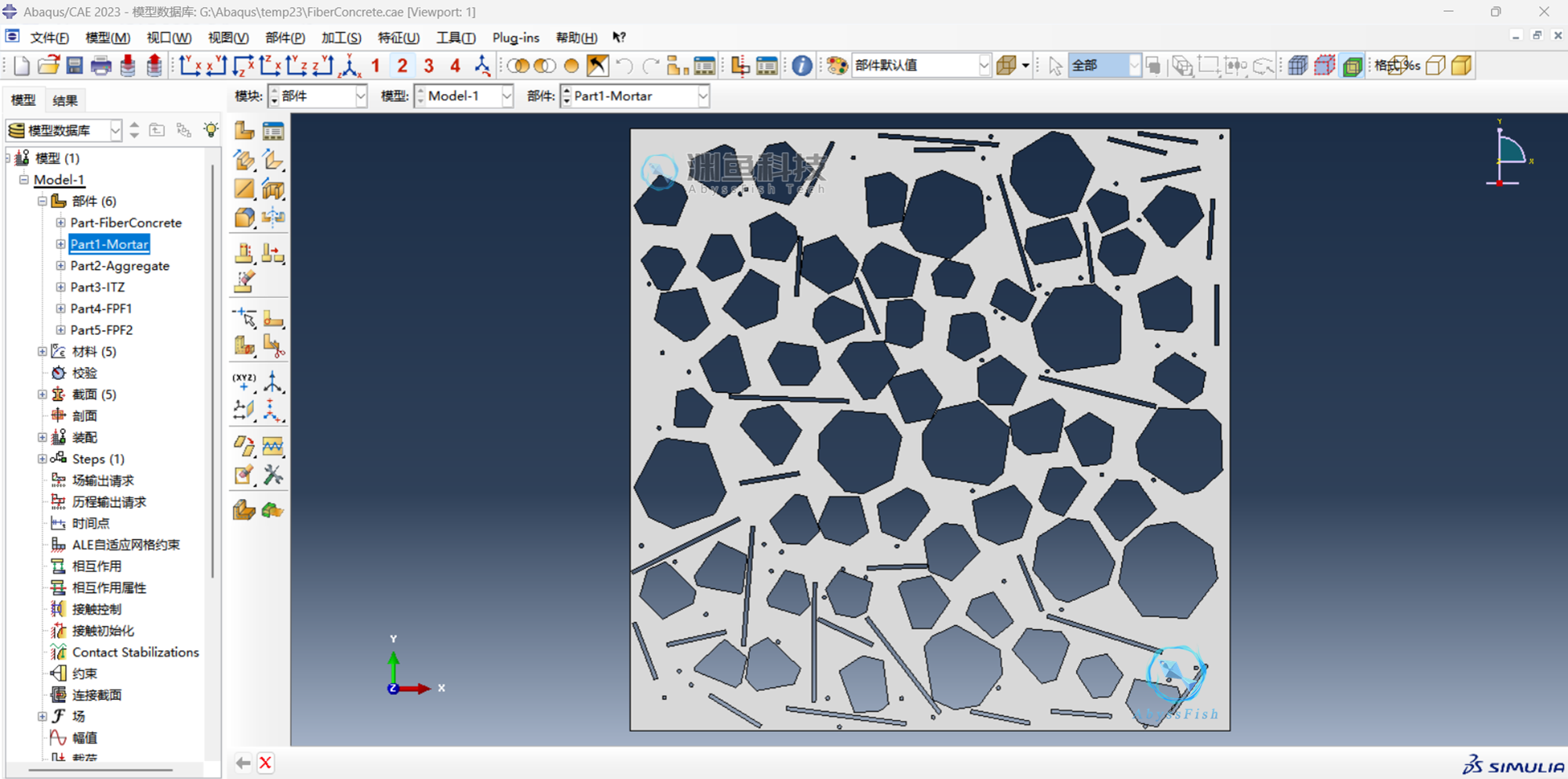The image size is (1568, 779).
Task: Click the Redo arrow icon
Action: [x=650, y=66]
